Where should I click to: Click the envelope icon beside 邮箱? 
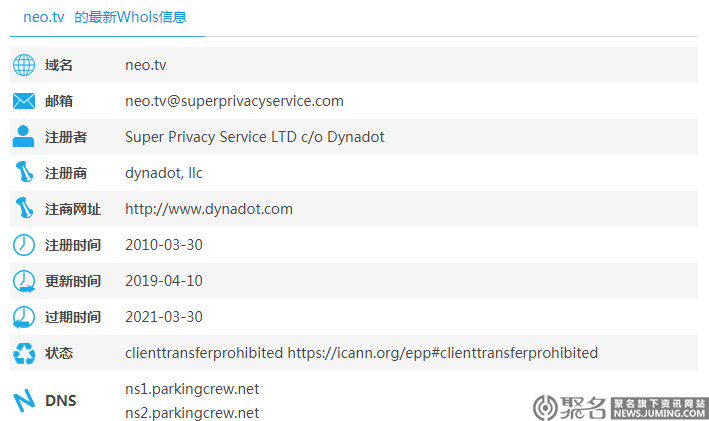(24, 101)
